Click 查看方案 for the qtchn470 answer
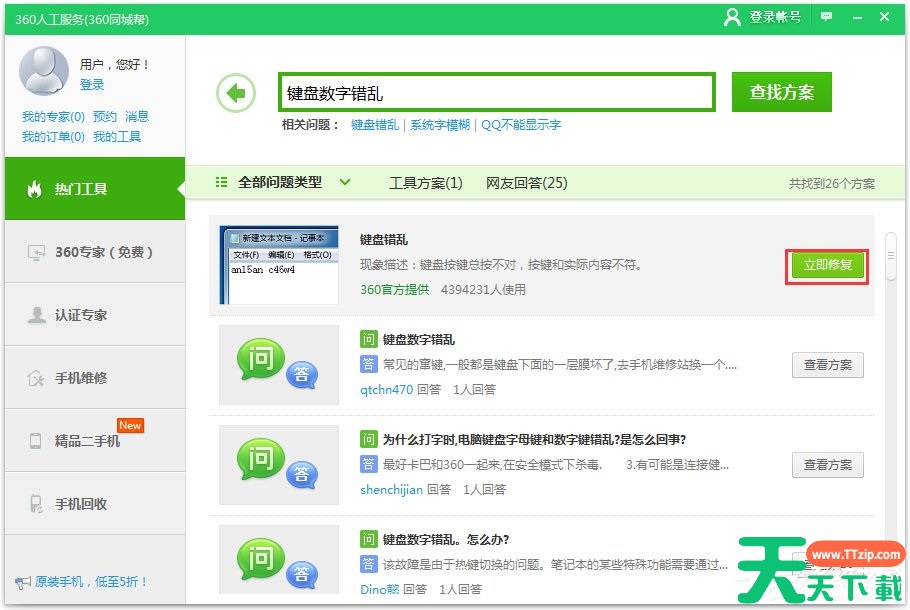 tap(827, 365)
